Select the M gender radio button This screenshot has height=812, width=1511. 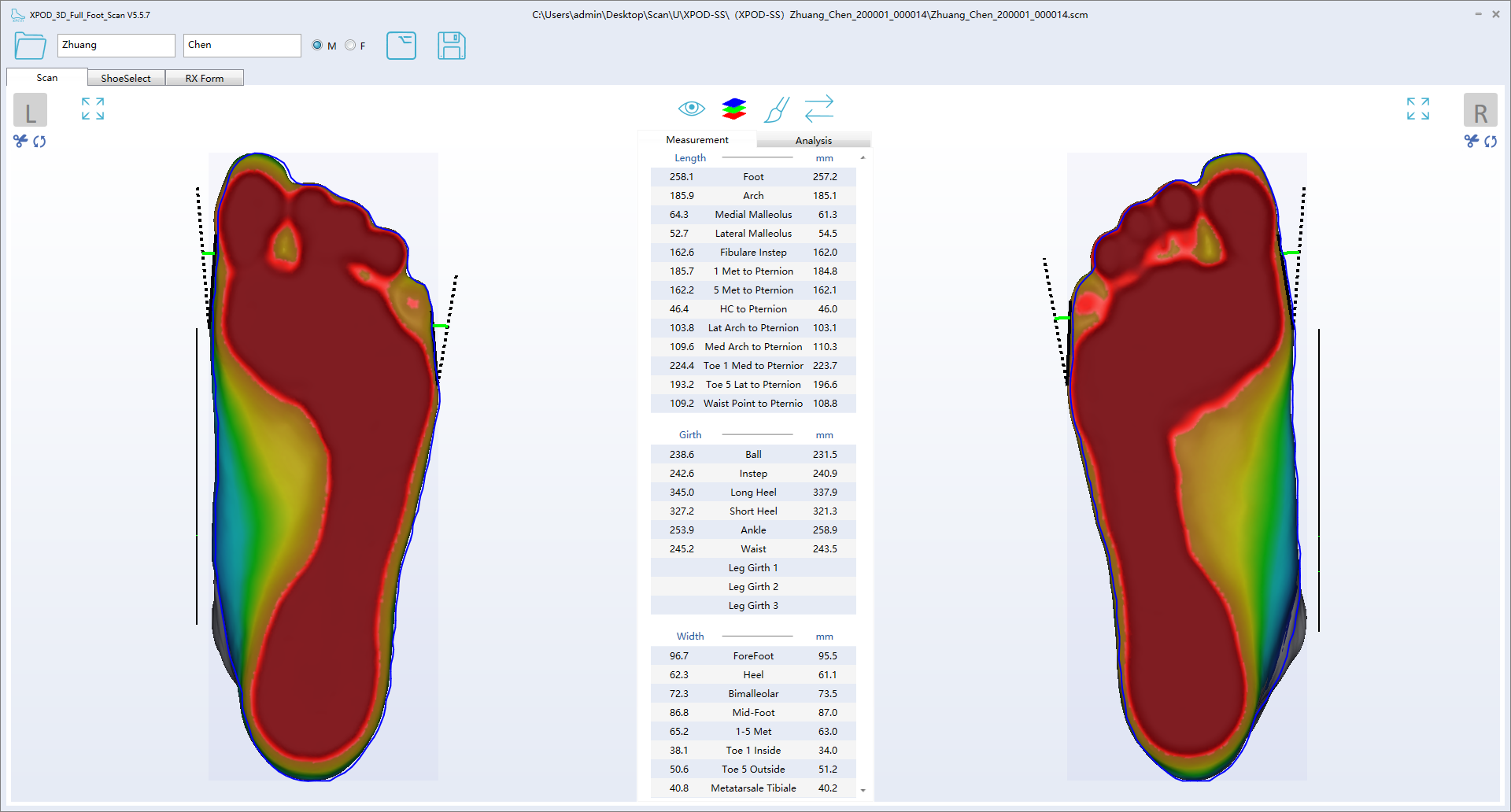click(317, 46)
